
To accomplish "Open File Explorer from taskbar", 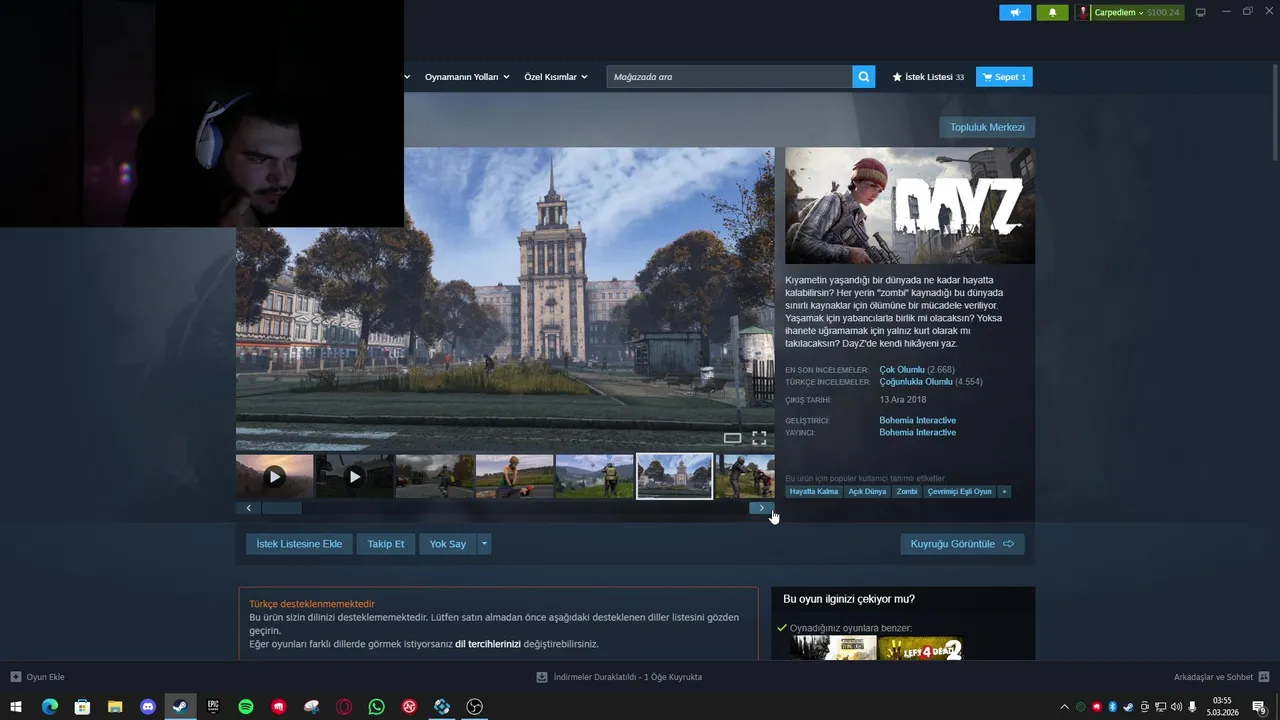I will (115, 707).
